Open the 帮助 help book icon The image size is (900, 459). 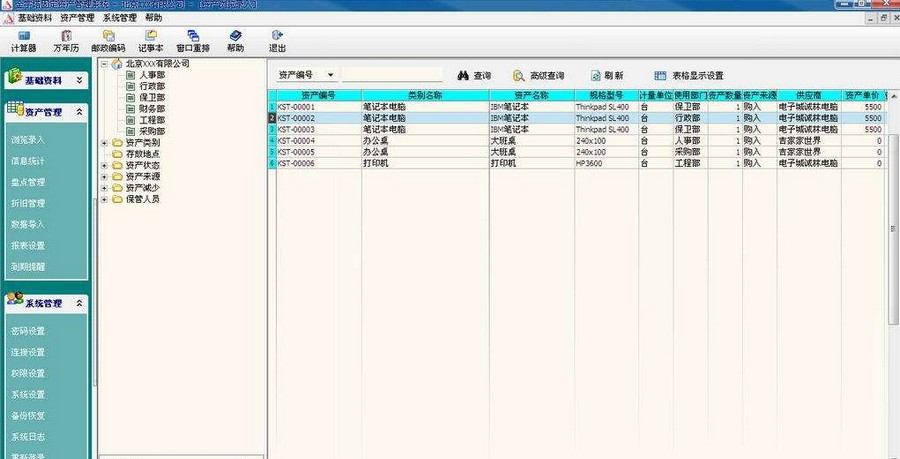pyautogui.click(x=235, y=36)
